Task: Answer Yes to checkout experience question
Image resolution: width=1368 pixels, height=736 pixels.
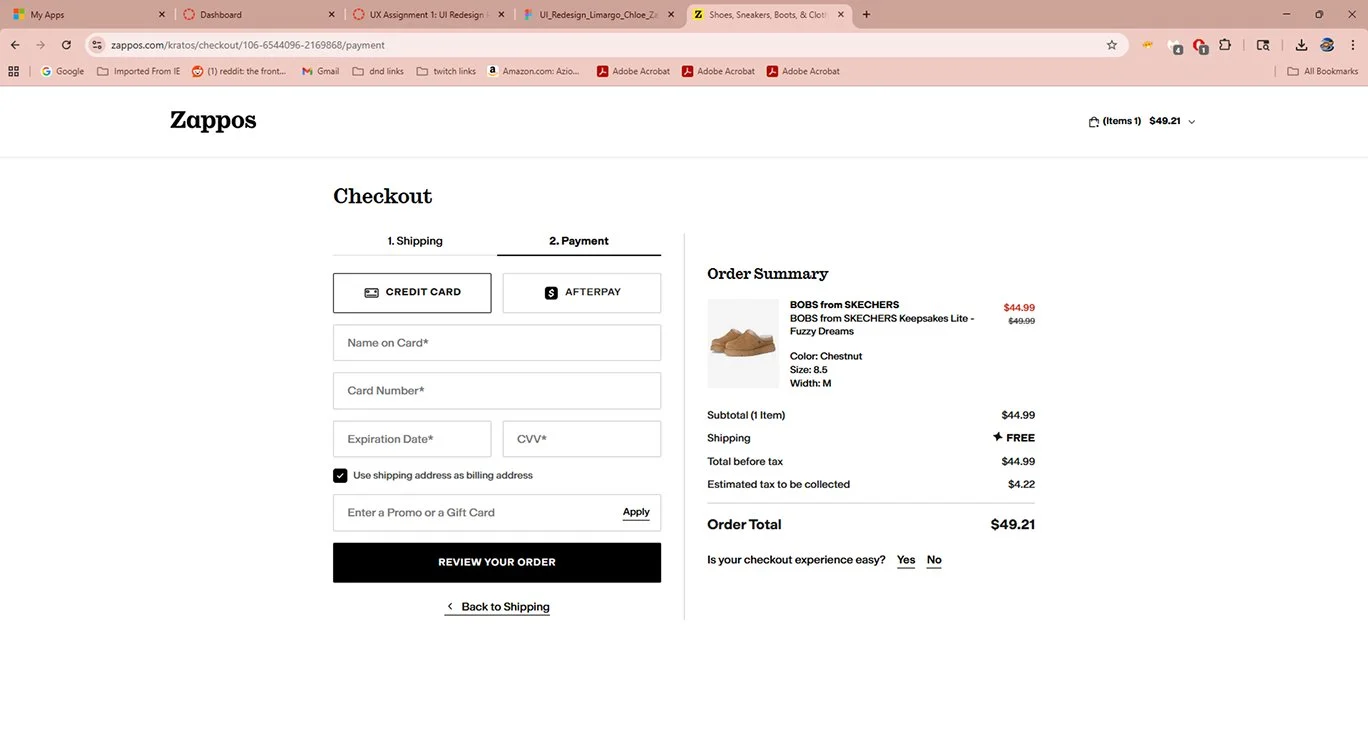Action: coord(906,560)
